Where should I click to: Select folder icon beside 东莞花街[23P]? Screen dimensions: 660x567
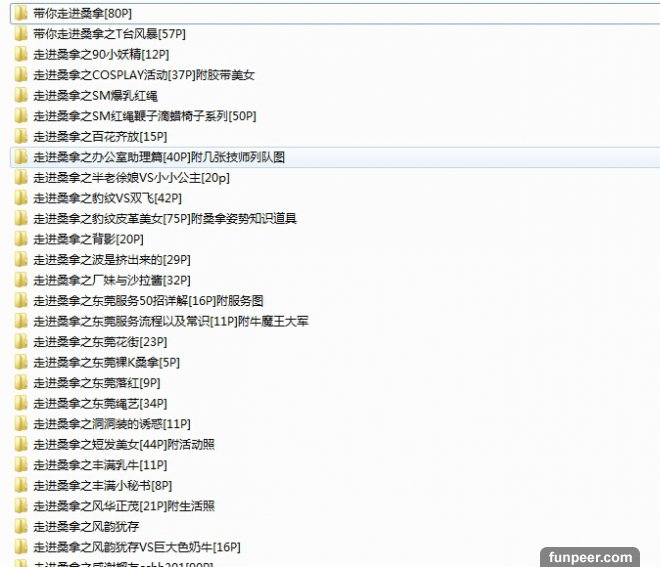(21, 341)
